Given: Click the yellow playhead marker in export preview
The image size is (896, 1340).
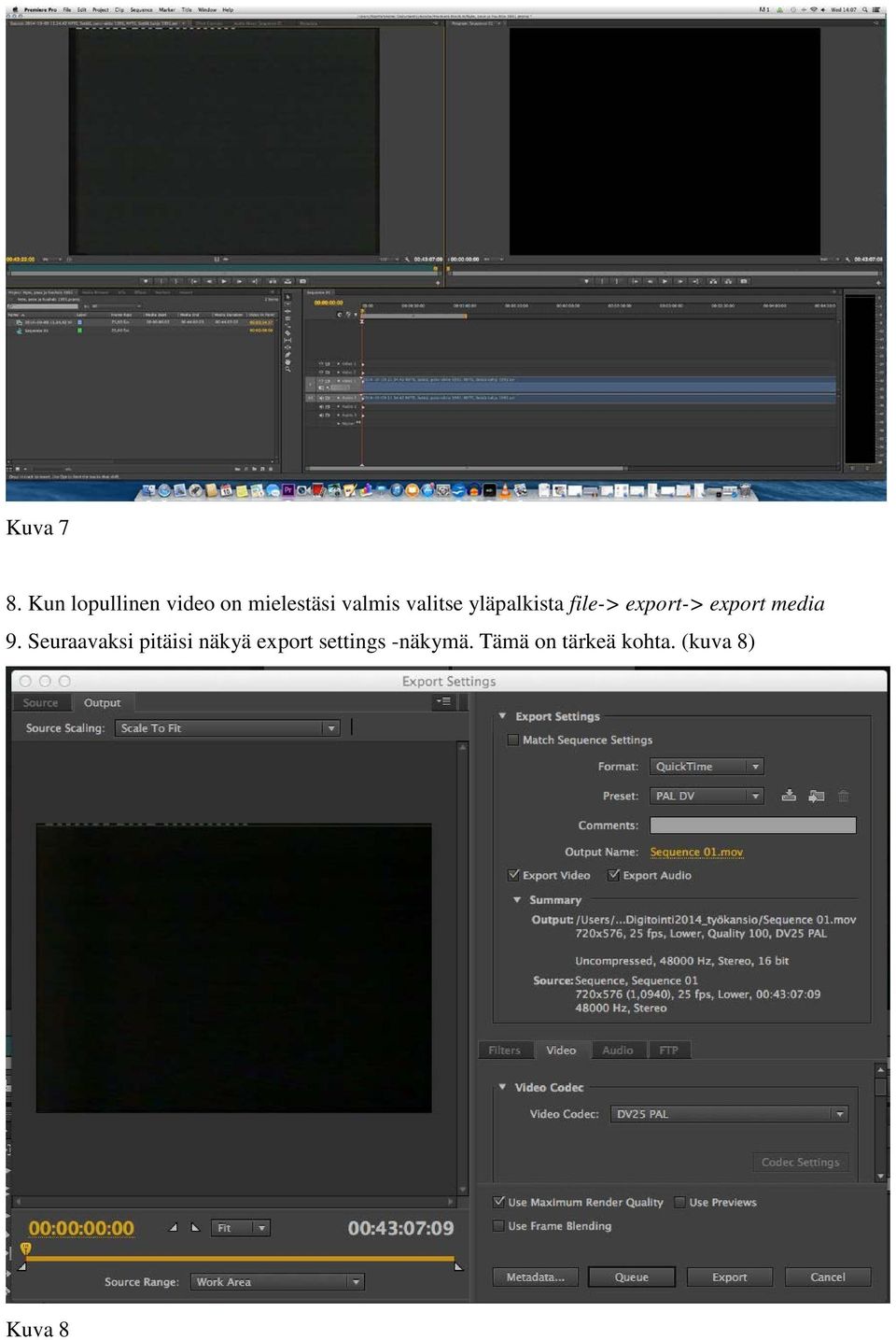Looking at the screenshot, I should [x=25, y=1248].
